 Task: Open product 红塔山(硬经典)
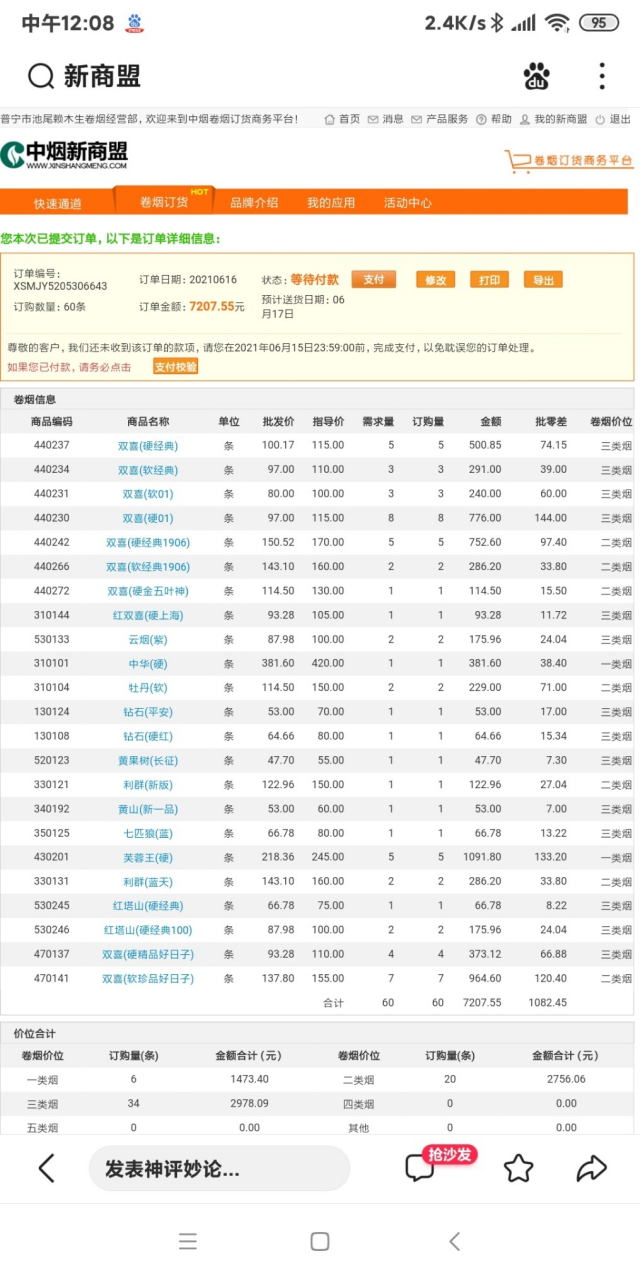coord(148,906)
